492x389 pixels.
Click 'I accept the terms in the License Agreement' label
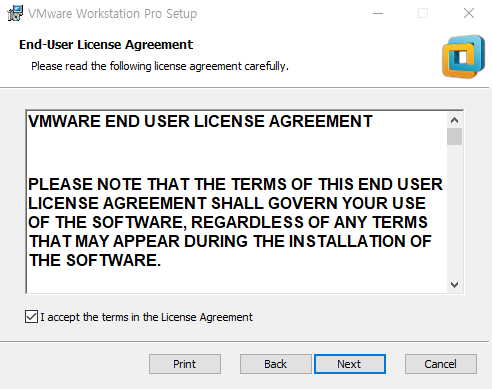point(147,317)
